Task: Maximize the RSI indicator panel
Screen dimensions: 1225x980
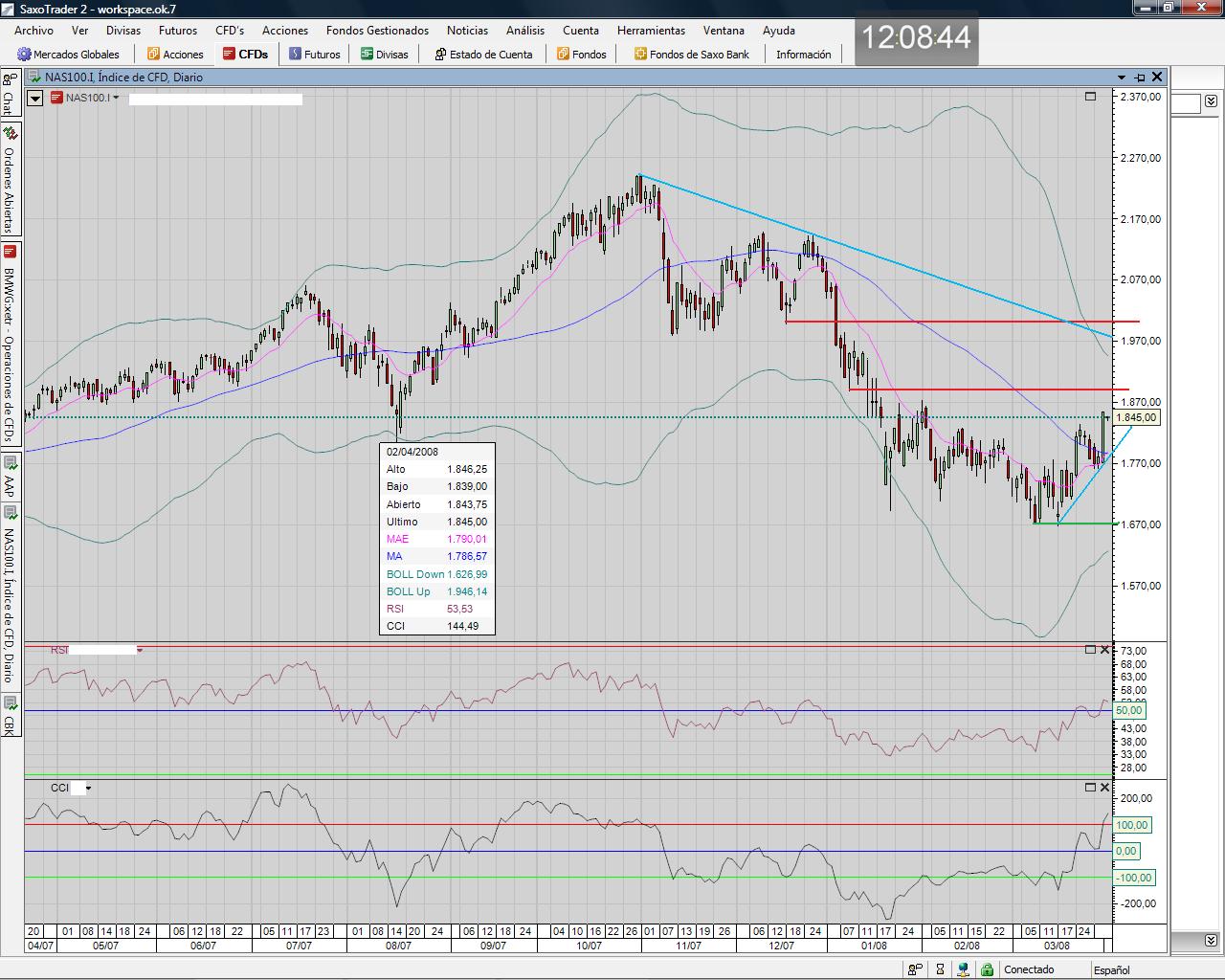Action: [x=1090, y=650]
